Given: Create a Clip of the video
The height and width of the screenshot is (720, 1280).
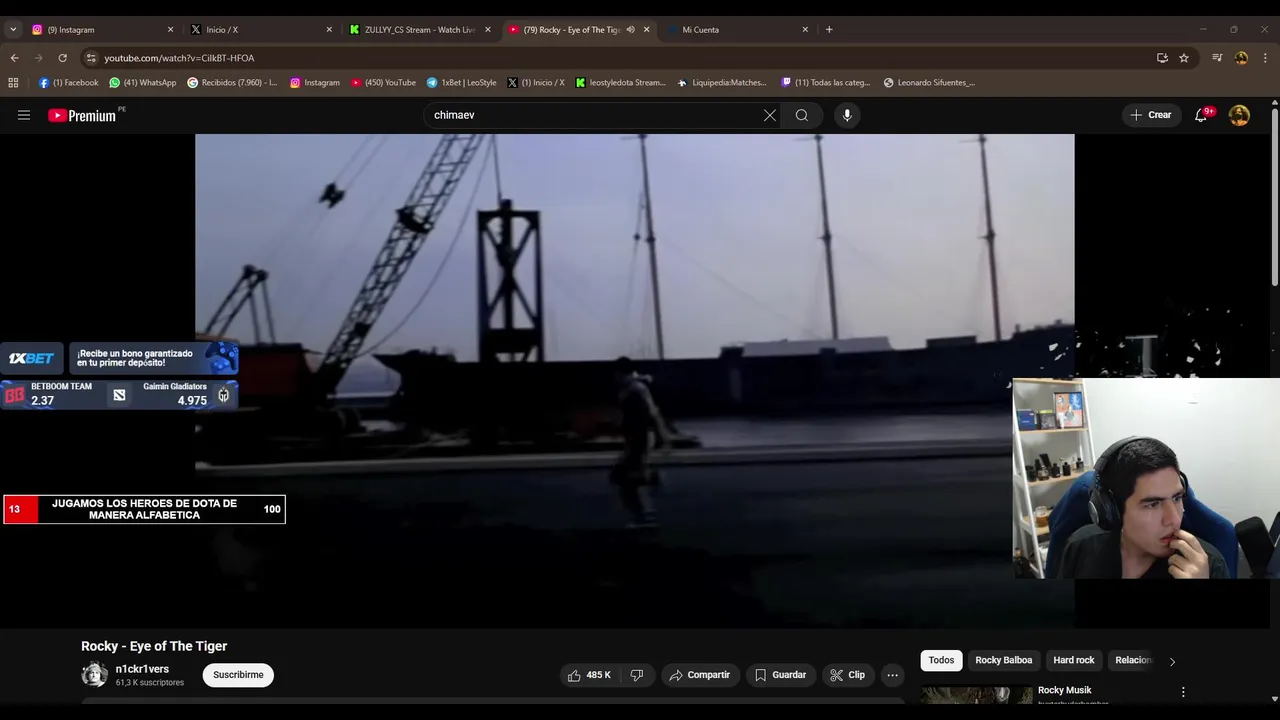Looking at the screenshot, I should click(x=847, y=675).
